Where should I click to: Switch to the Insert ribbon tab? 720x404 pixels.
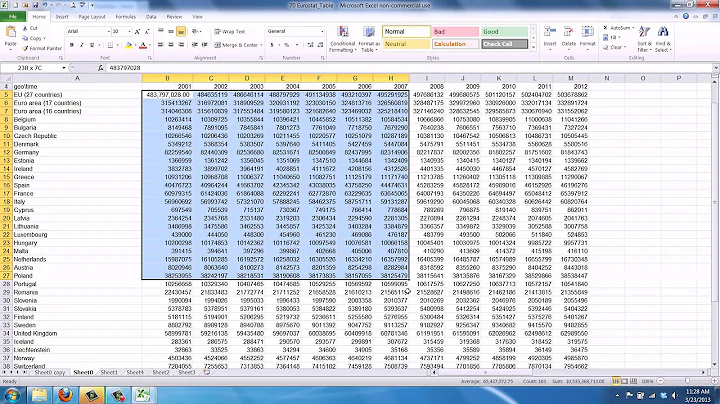click(62, 17)
